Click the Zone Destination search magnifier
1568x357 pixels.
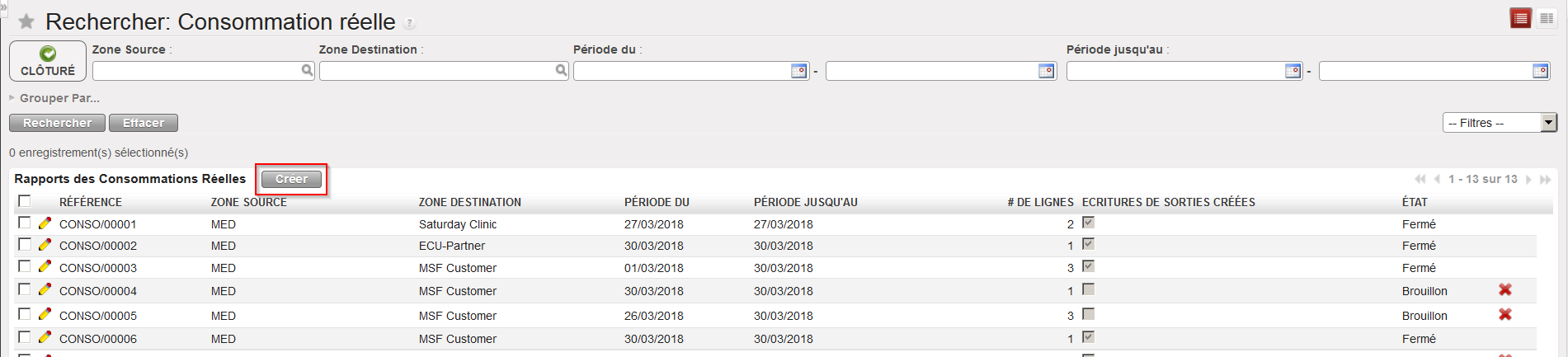pyautogui.click(x=561, y=71)
